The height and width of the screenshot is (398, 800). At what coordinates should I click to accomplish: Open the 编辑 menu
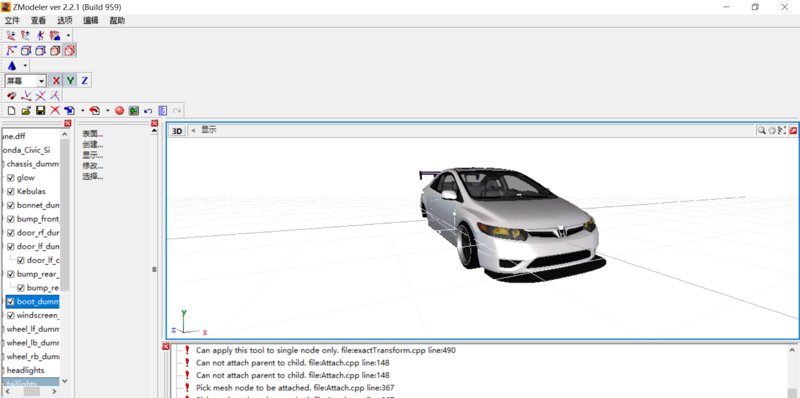pyautogui.click(x=91, y=20)
